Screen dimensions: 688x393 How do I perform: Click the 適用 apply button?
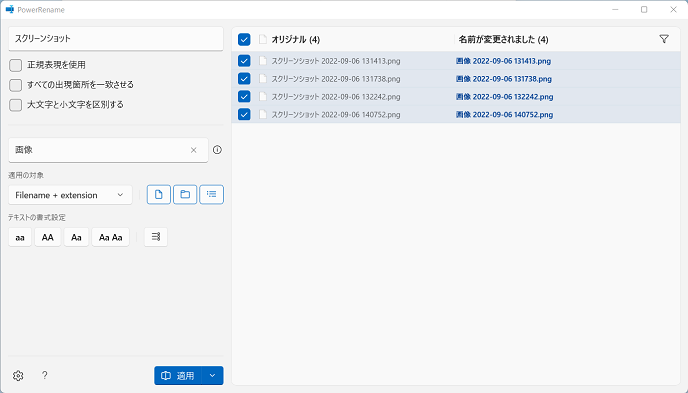[178, 375]
